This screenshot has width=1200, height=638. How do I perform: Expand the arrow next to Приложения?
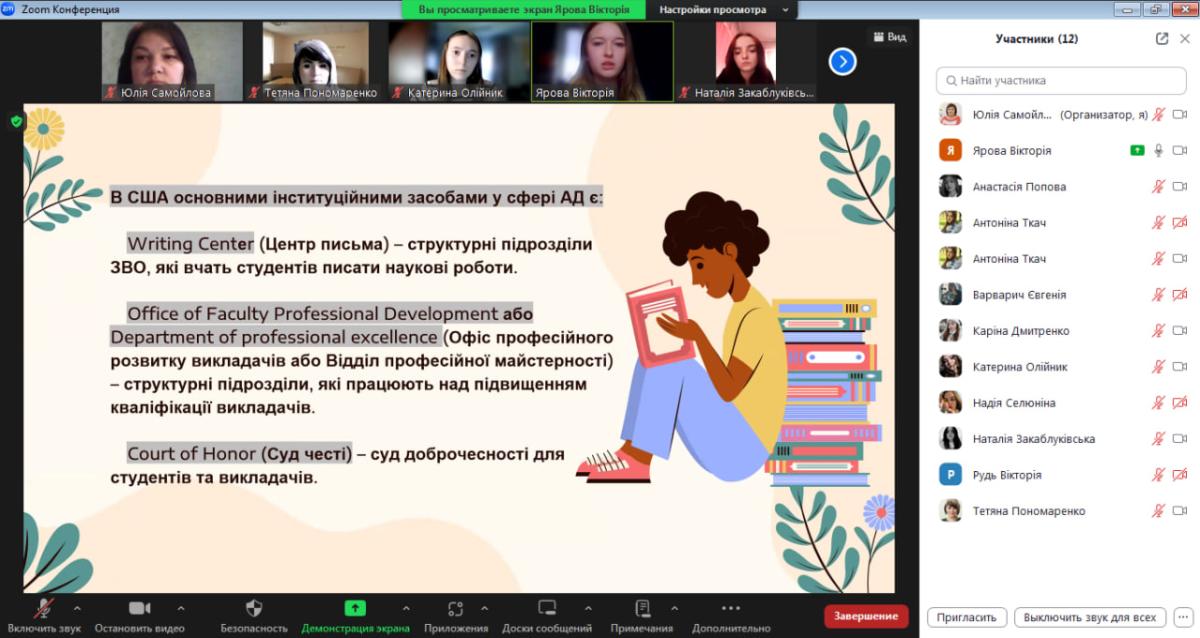[484, 608]
